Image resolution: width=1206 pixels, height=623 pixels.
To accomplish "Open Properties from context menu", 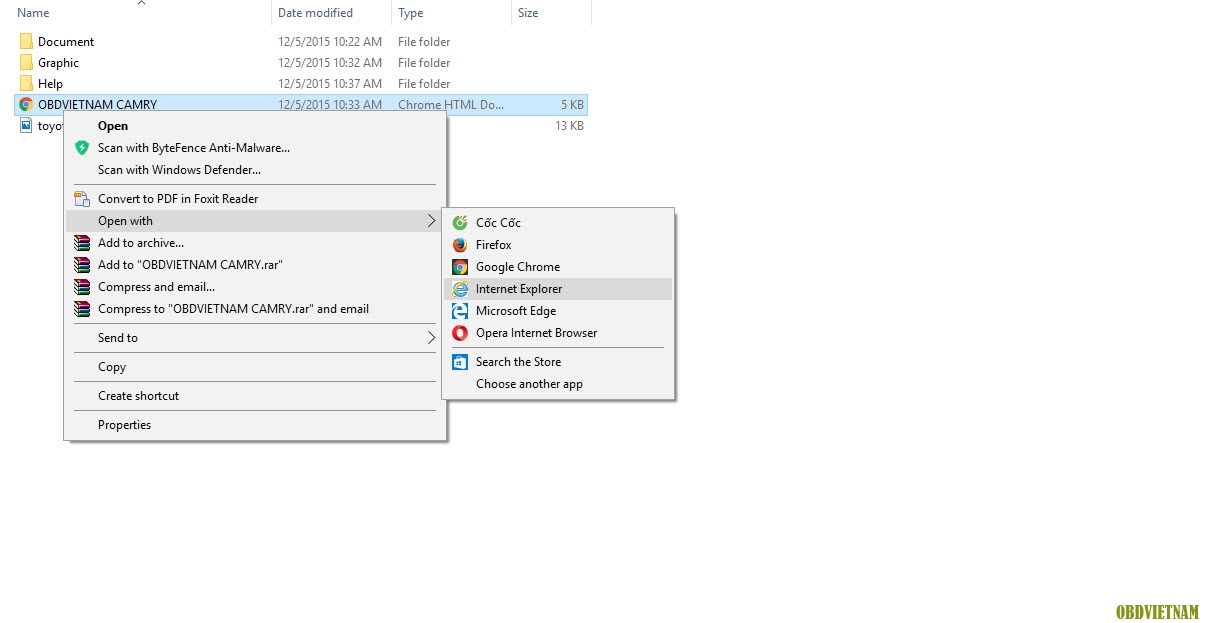I will pyautogui.click(x=255, y=424).
